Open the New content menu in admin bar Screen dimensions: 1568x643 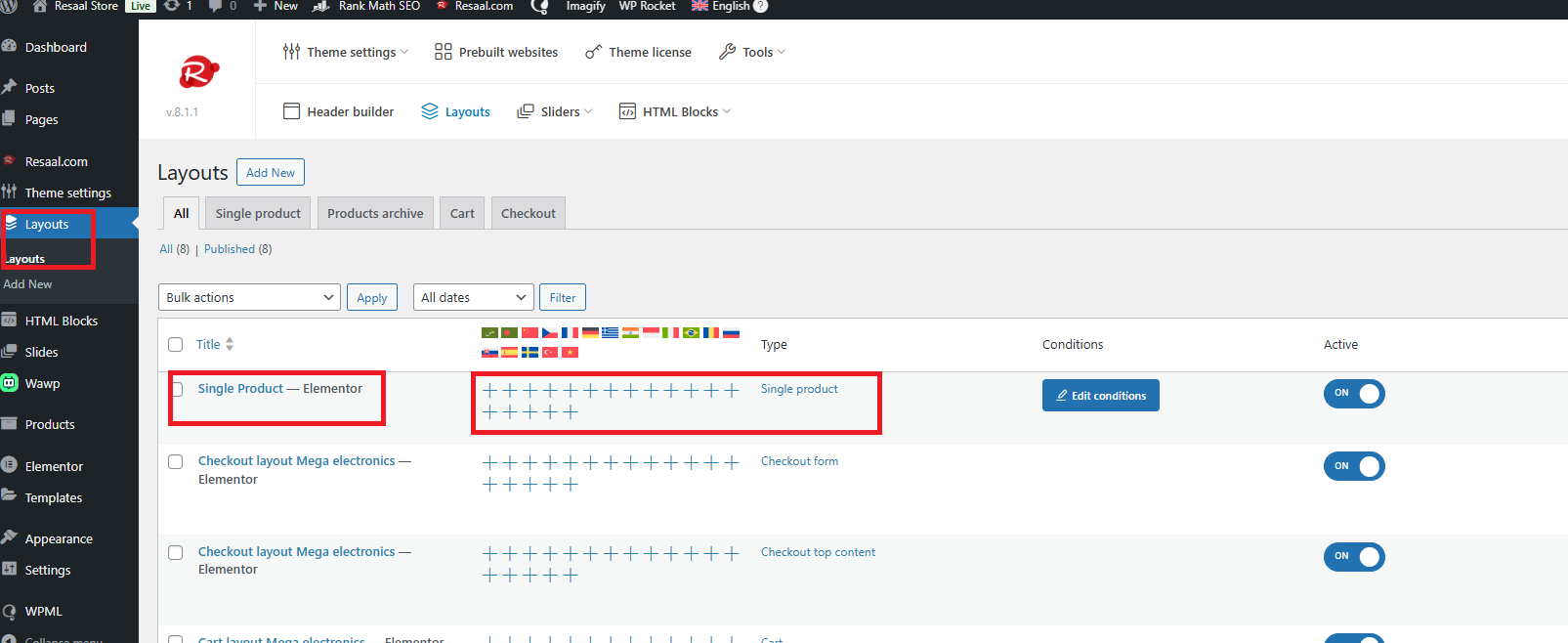[x=275, y=6]
